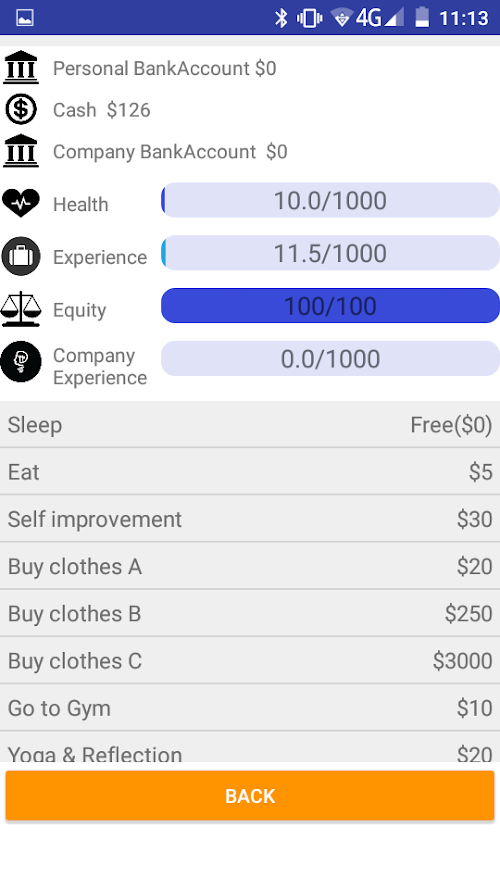This screenshot has width=500, height=889.
Task: Select Go to Gym for $10
Action: point(250,707)
